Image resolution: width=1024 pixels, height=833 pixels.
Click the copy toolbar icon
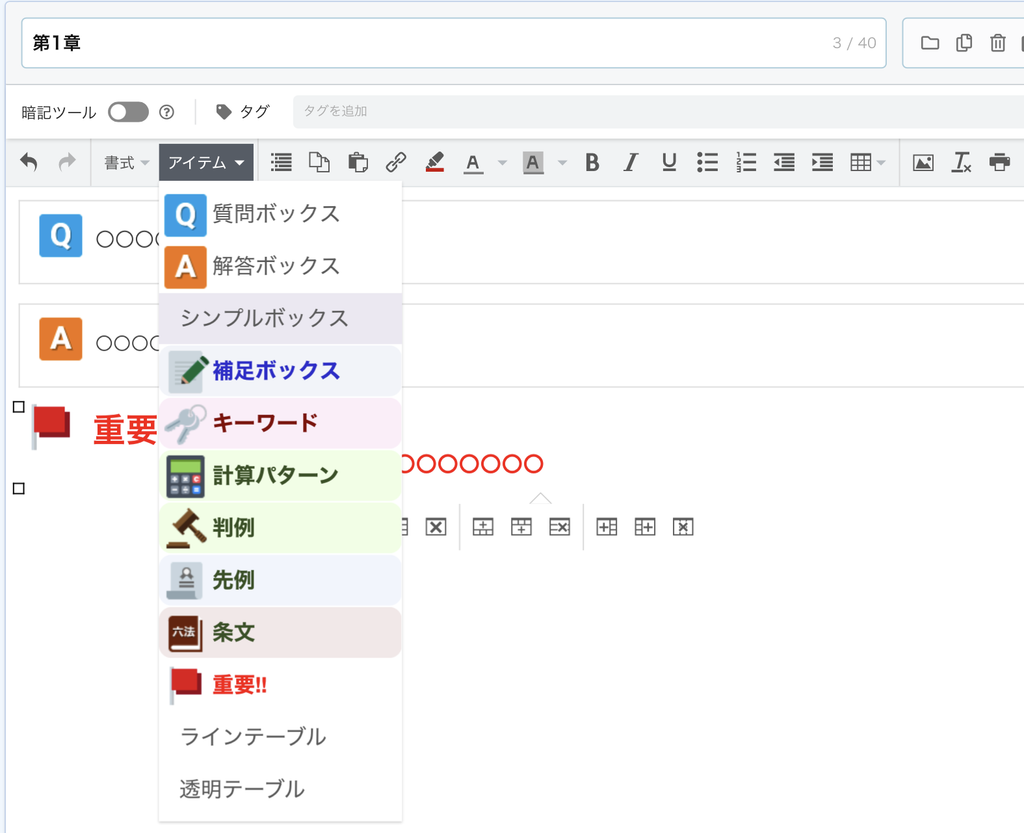click(319, 162)
